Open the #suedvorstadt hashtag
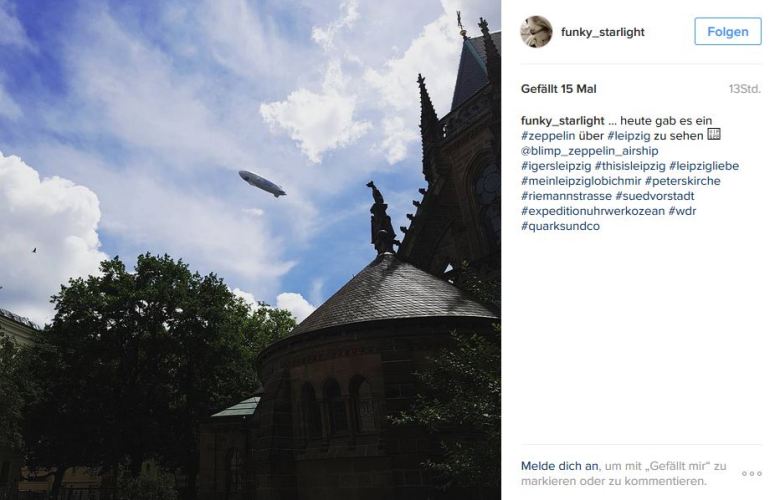 click(x=655, y=196)
